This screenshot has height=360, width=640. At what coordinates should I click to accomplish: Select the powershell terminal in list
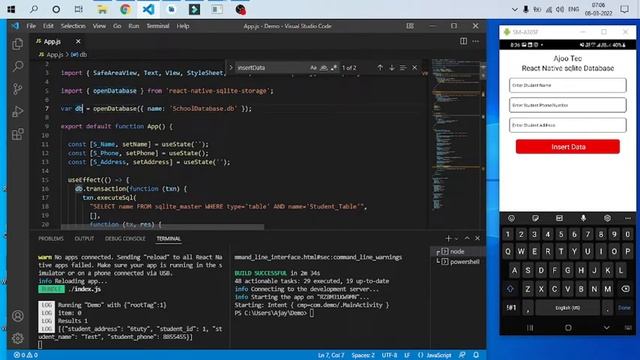pyautogui.click(x=457, y=262)
